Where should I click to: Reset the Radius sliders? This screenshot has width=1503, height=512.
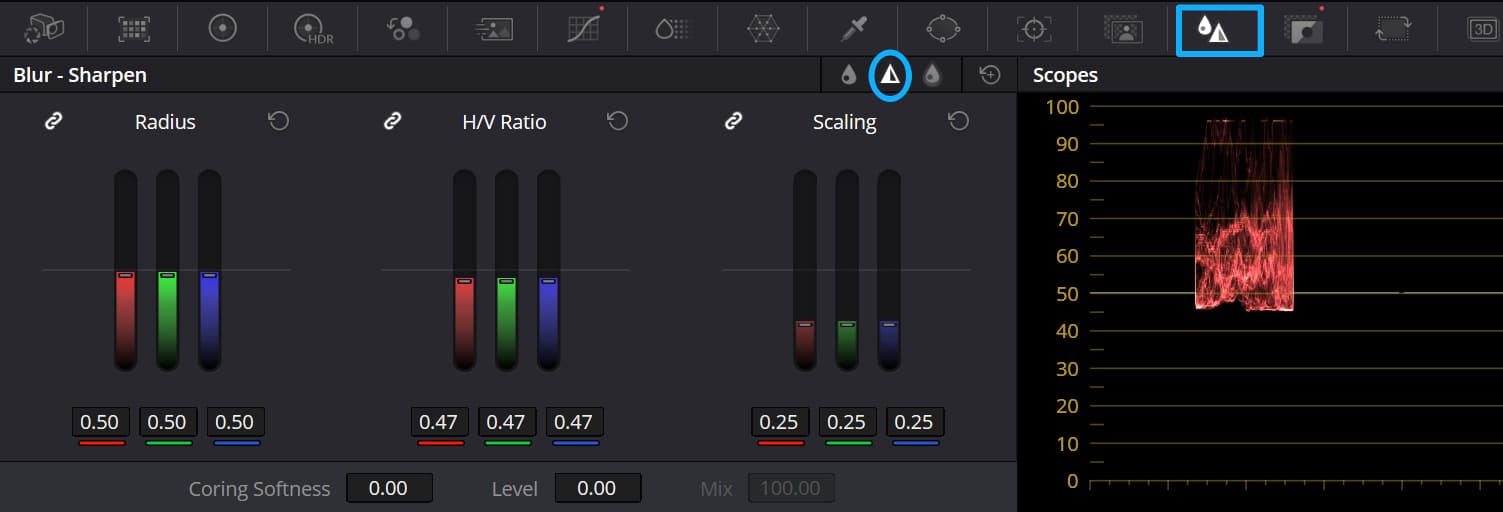click(279, 121)
